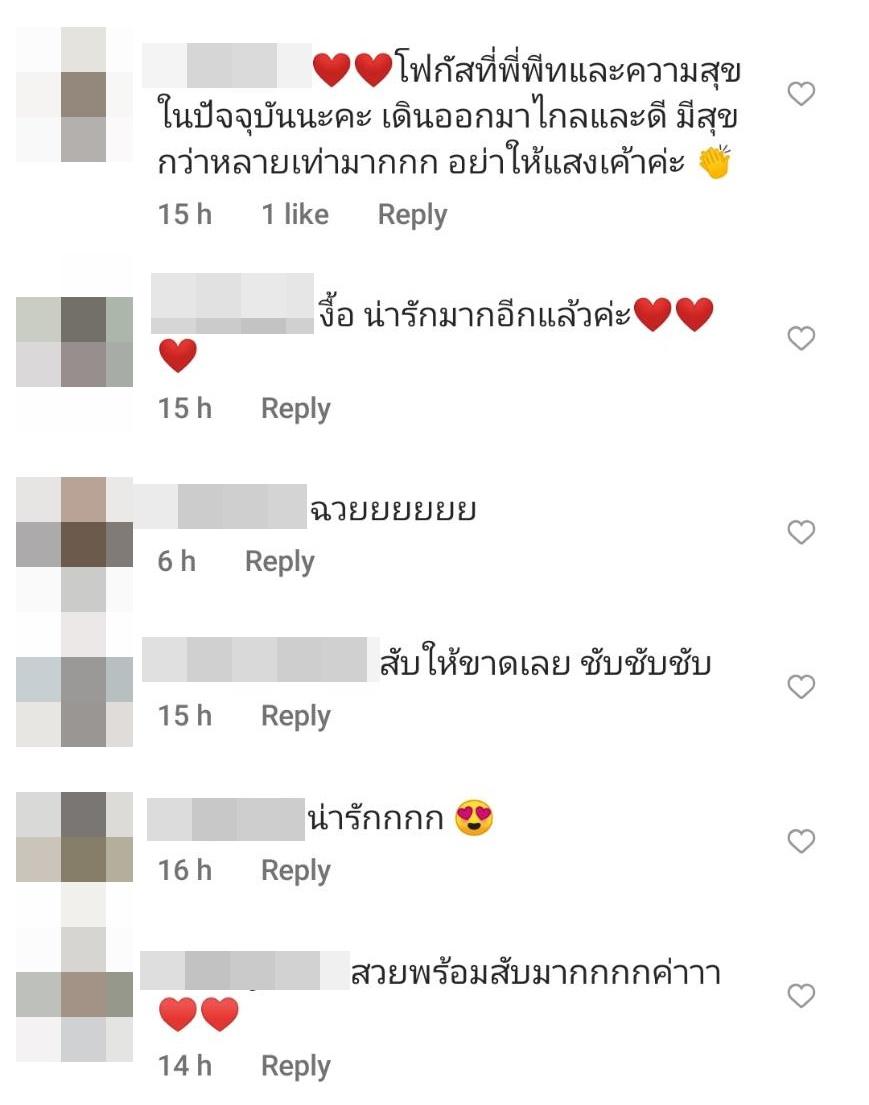869x1105 pixels.
Task: Like the น่ารักมากอีกแล้วค่ะ comment
Action: 801,339
